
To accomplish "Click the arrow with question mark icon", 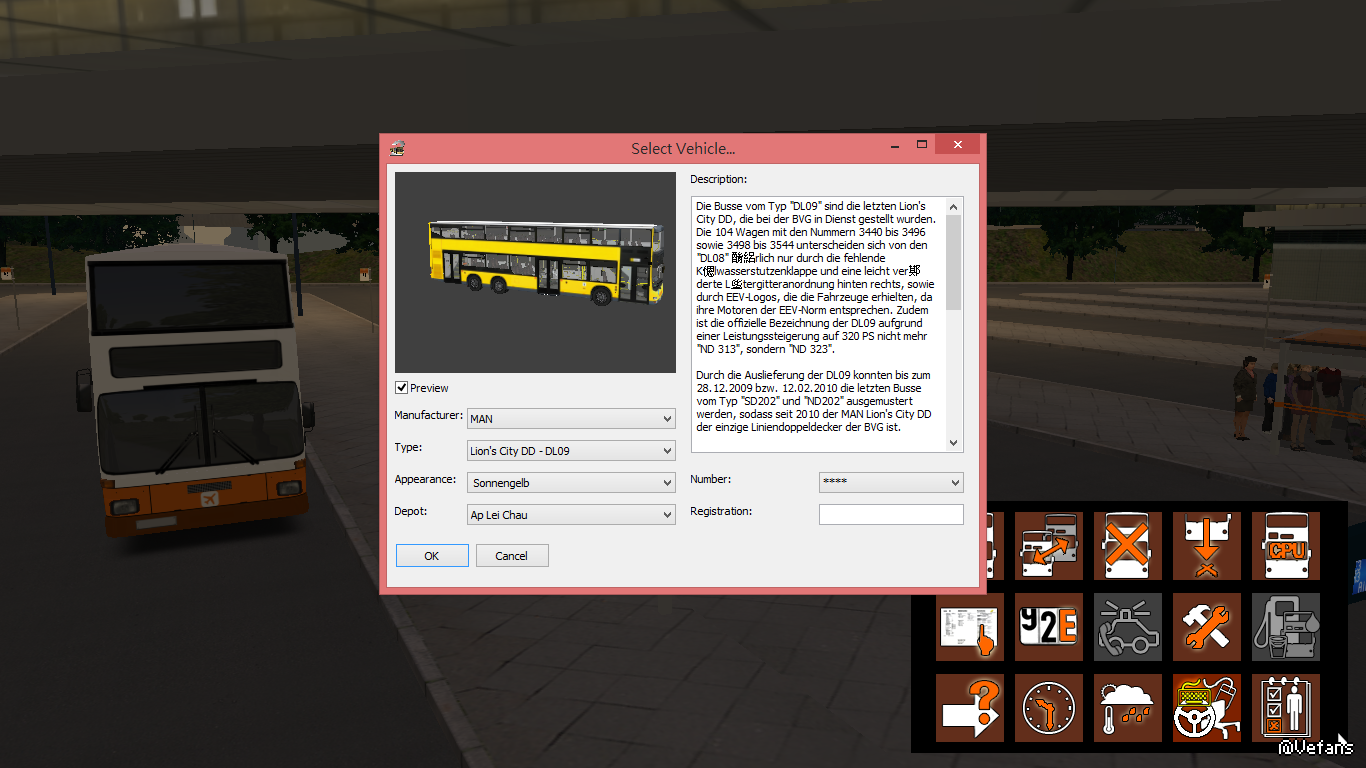I will click(970, 707).
